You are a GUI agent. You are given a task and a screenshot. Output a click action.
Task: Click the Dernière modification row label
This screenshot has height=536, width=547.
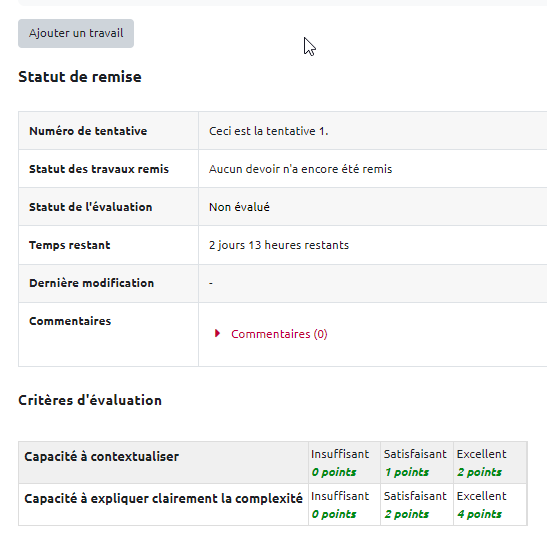pyautogui.click(x=91, y=283)
